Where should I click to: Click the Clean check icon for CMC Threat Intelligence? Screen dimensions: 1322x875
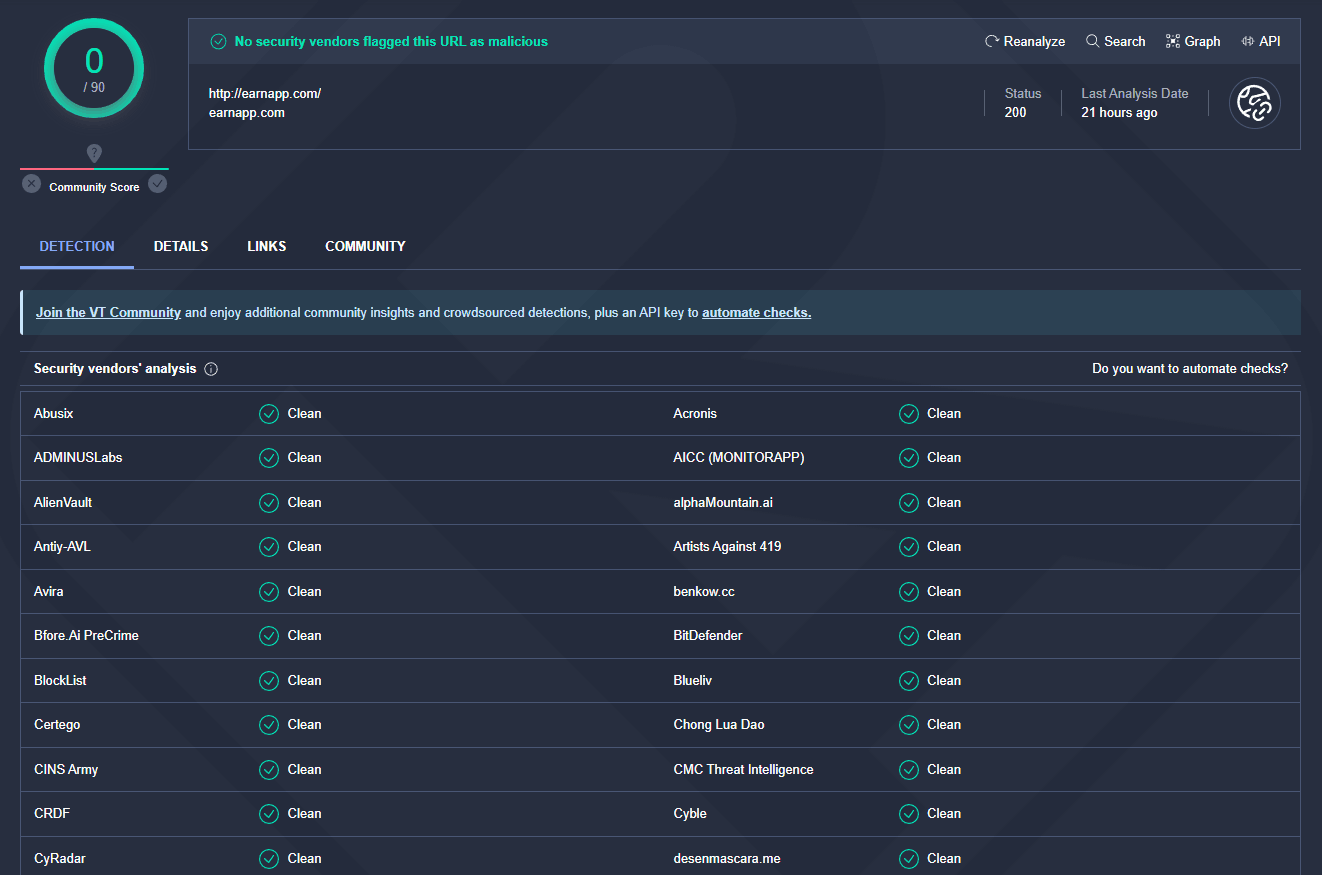tap(909, 769)
